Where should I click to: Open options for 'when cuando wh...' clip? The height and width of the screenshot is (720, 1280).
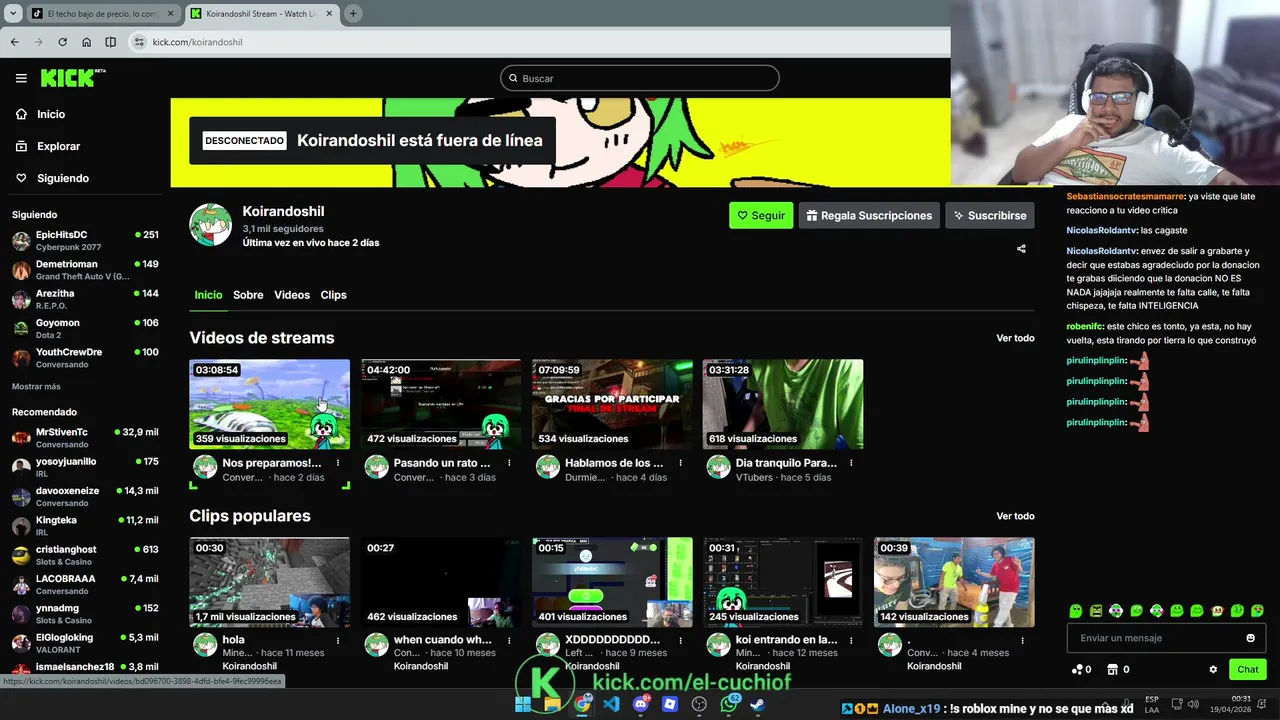[x=509, y=640]
